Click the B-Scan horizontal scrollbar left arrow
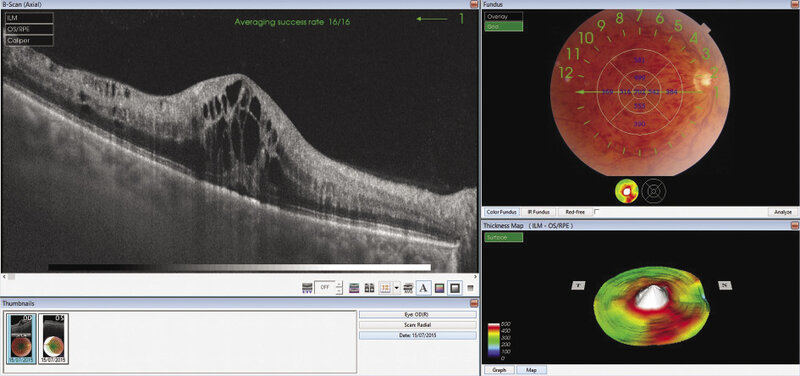 click(x=4, y=276)
